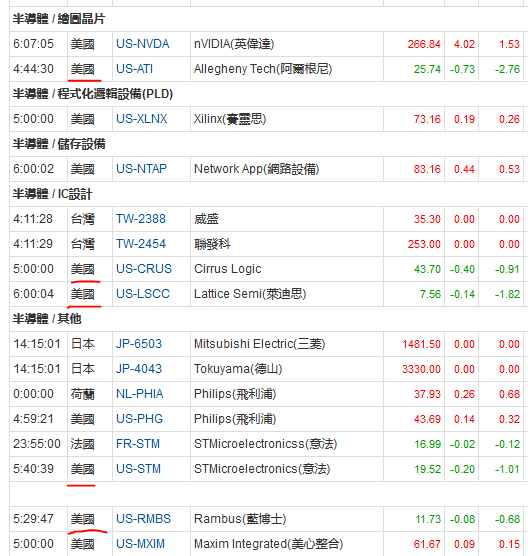Open the US-ATI stock link
Screen dimensions: 528x556
click(x=134, y=69)
